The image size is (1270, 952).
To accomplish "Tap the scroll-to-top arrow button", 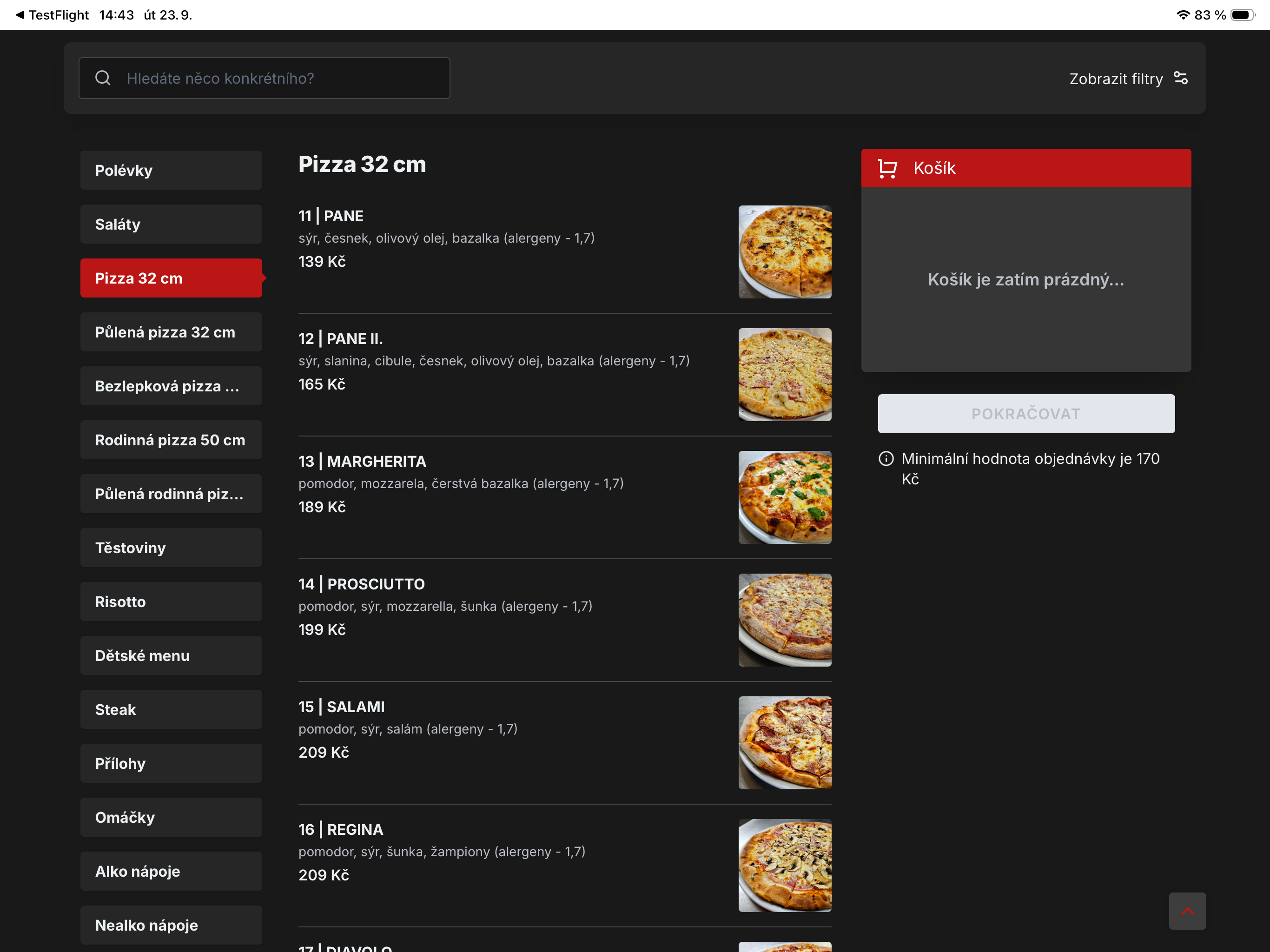I will [1187, 911].
